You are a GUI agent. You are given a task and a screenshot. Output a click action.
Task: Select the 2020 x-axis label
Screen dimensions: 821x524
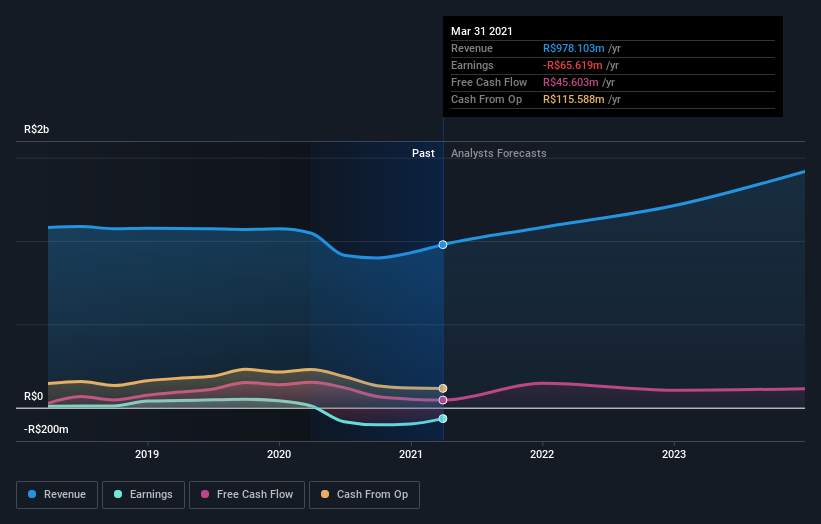pos(279,454)
